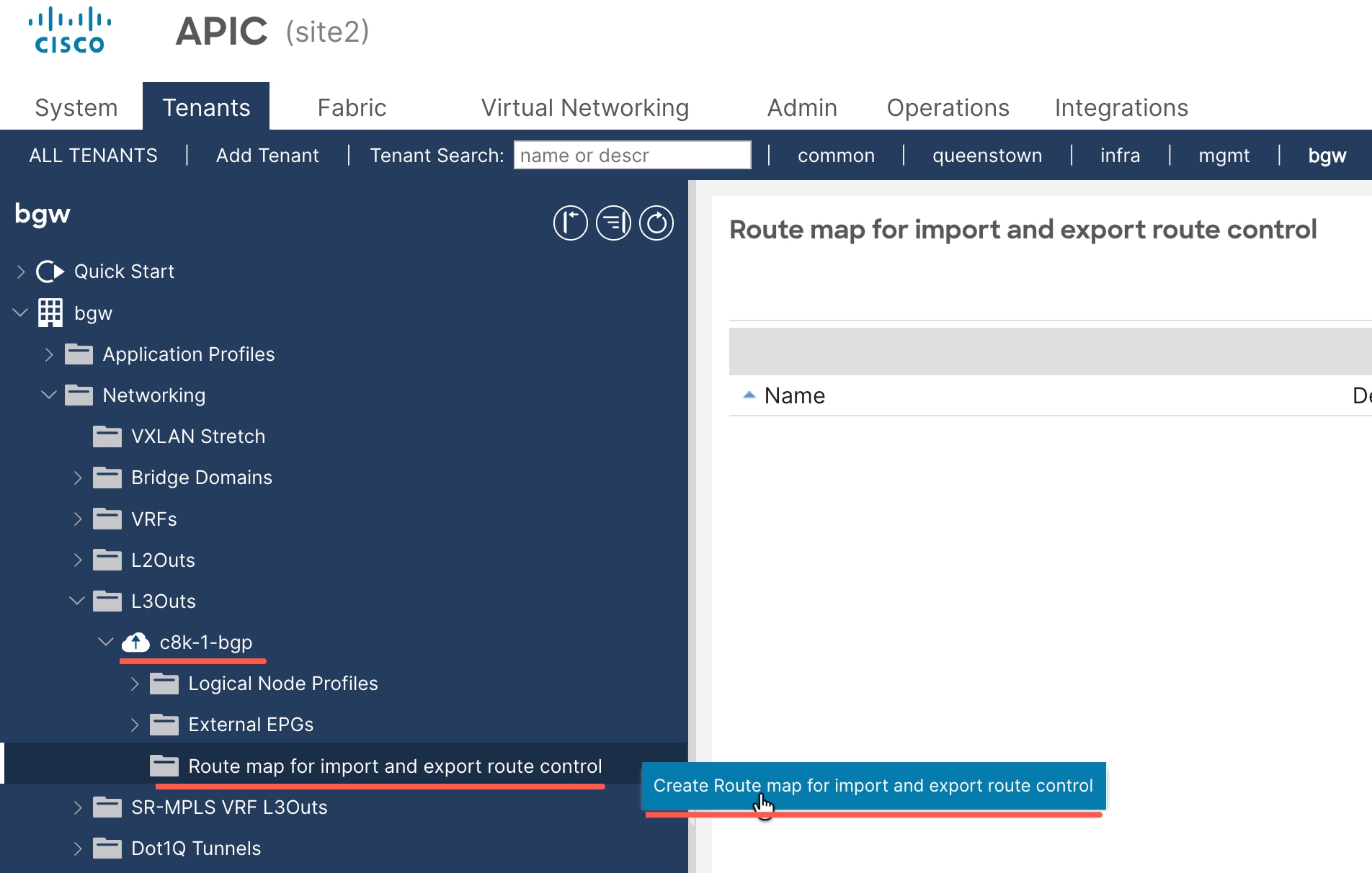Click the first round toolbar icon beside bgw heading

tap(570, 223)
